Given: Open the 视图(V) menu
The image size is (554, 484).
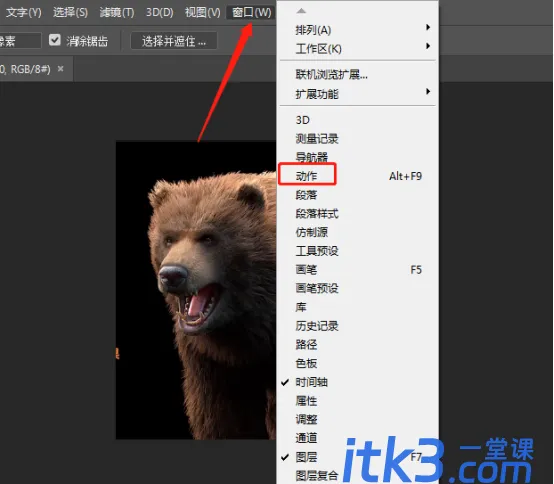Looking at the screenshot, I should click(x=202, y=13).
